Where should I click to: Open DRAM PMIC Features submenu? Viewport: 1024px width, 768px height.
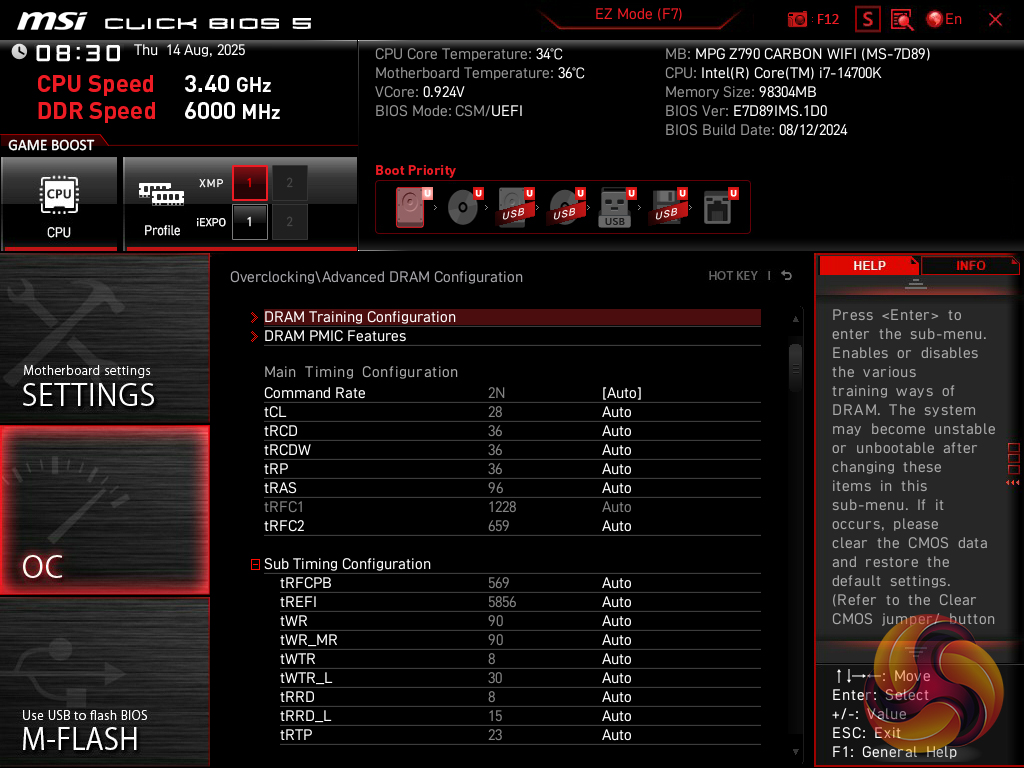coord(511,336)
